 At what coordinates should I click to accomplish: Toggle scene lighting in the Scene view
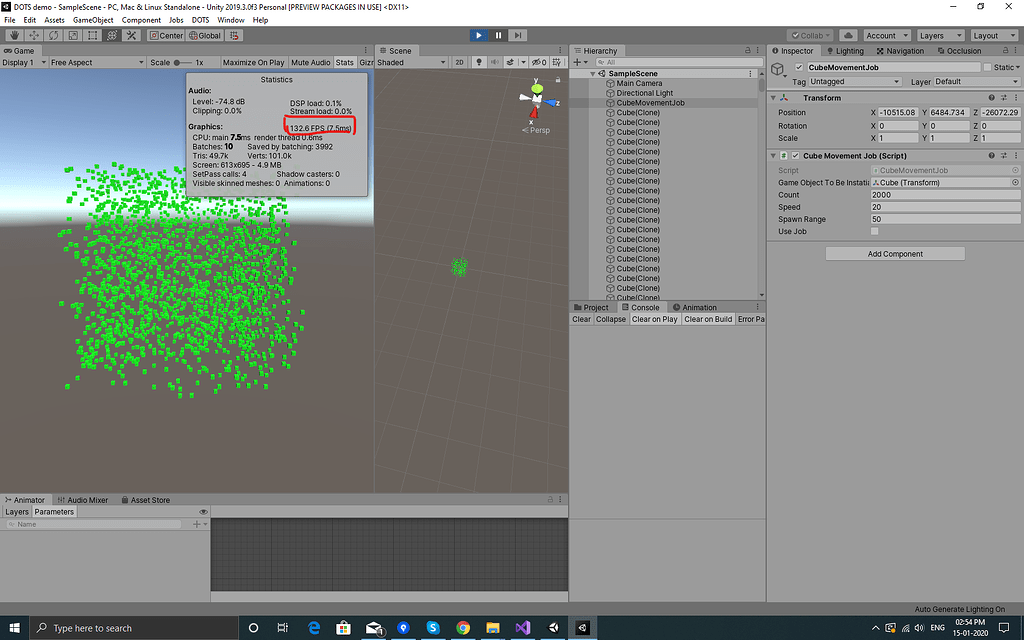click(x=479, y=62)
